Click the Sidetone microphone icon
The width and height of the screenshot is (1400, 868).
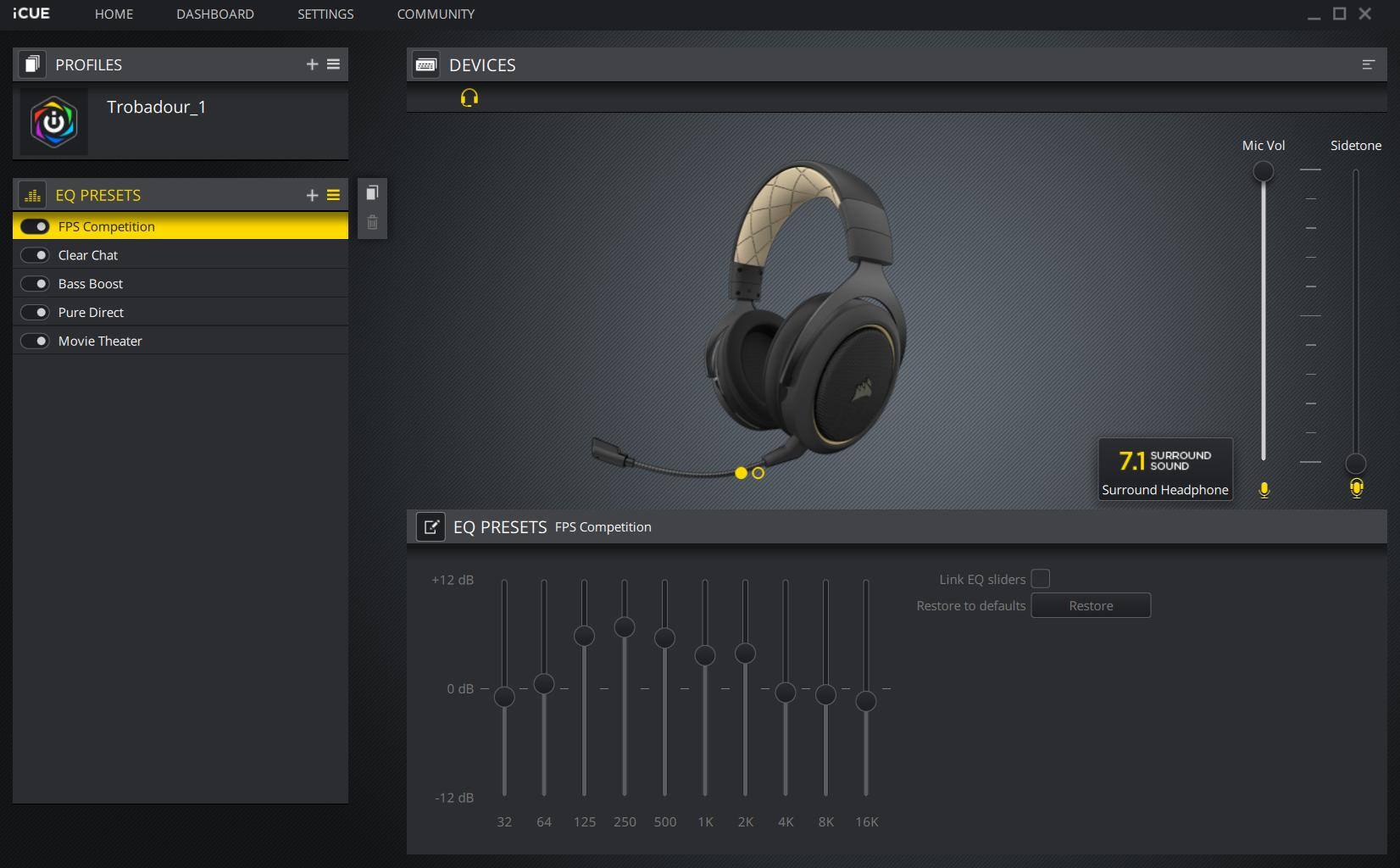1356,488
